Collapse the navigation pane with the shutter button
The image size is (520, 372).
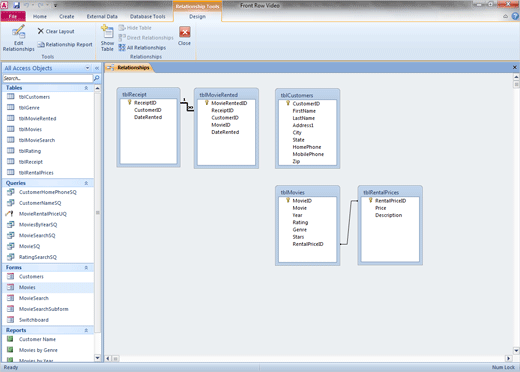coord(97,68)
